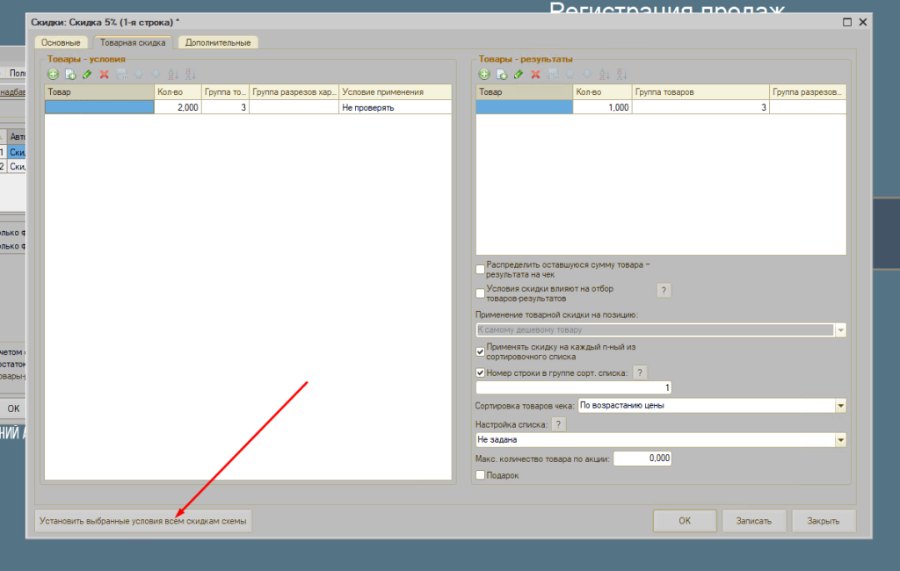Confirm dialog with OK button
The width and height of the screenshot is (900, 571).
pyautogui.click(x=685, y=521)
